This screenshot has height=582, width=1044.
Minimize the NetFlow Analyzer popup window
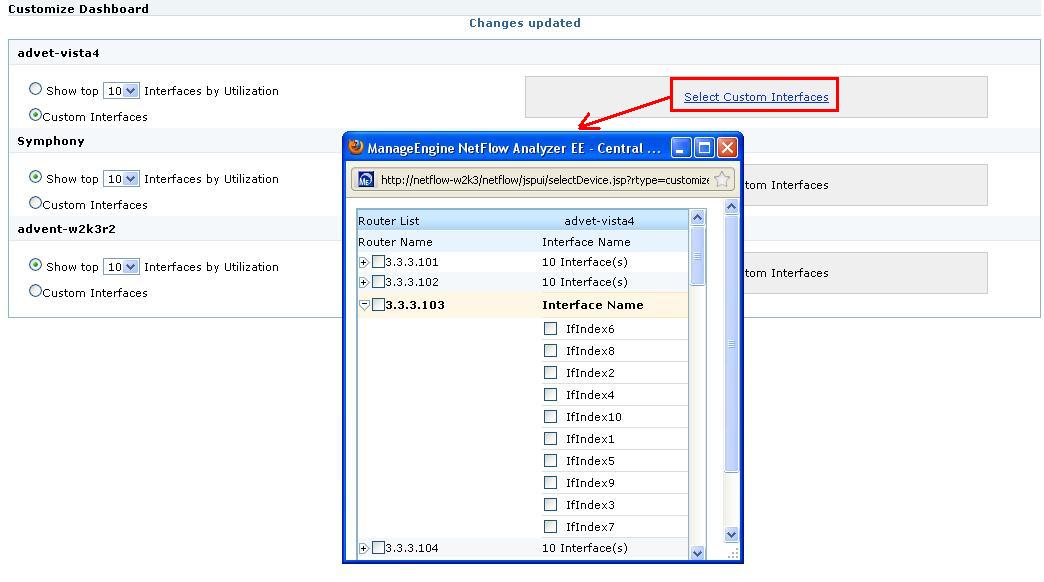pos(680,148)
